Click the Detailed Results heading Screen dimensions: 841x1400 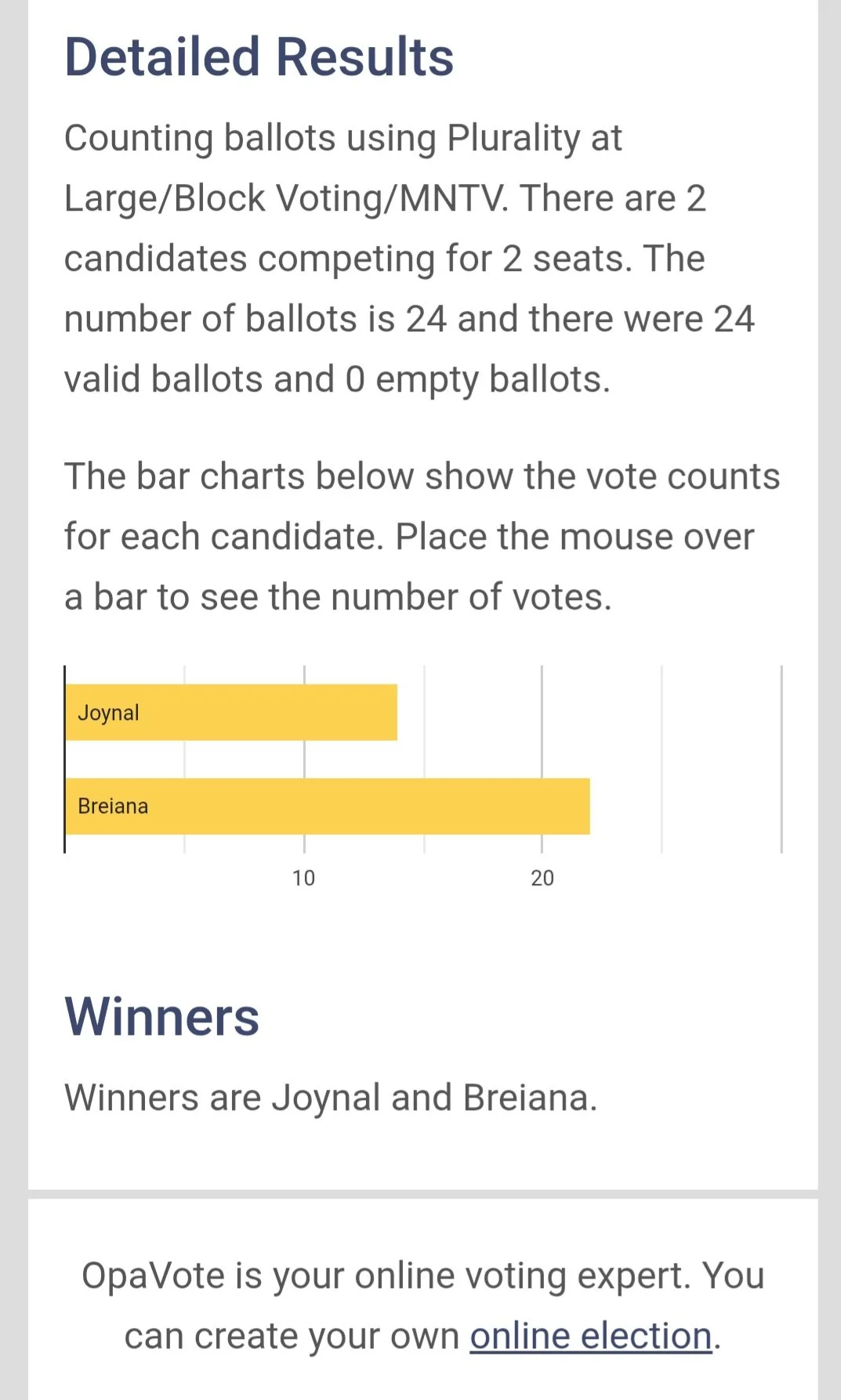tap(259, 57)
